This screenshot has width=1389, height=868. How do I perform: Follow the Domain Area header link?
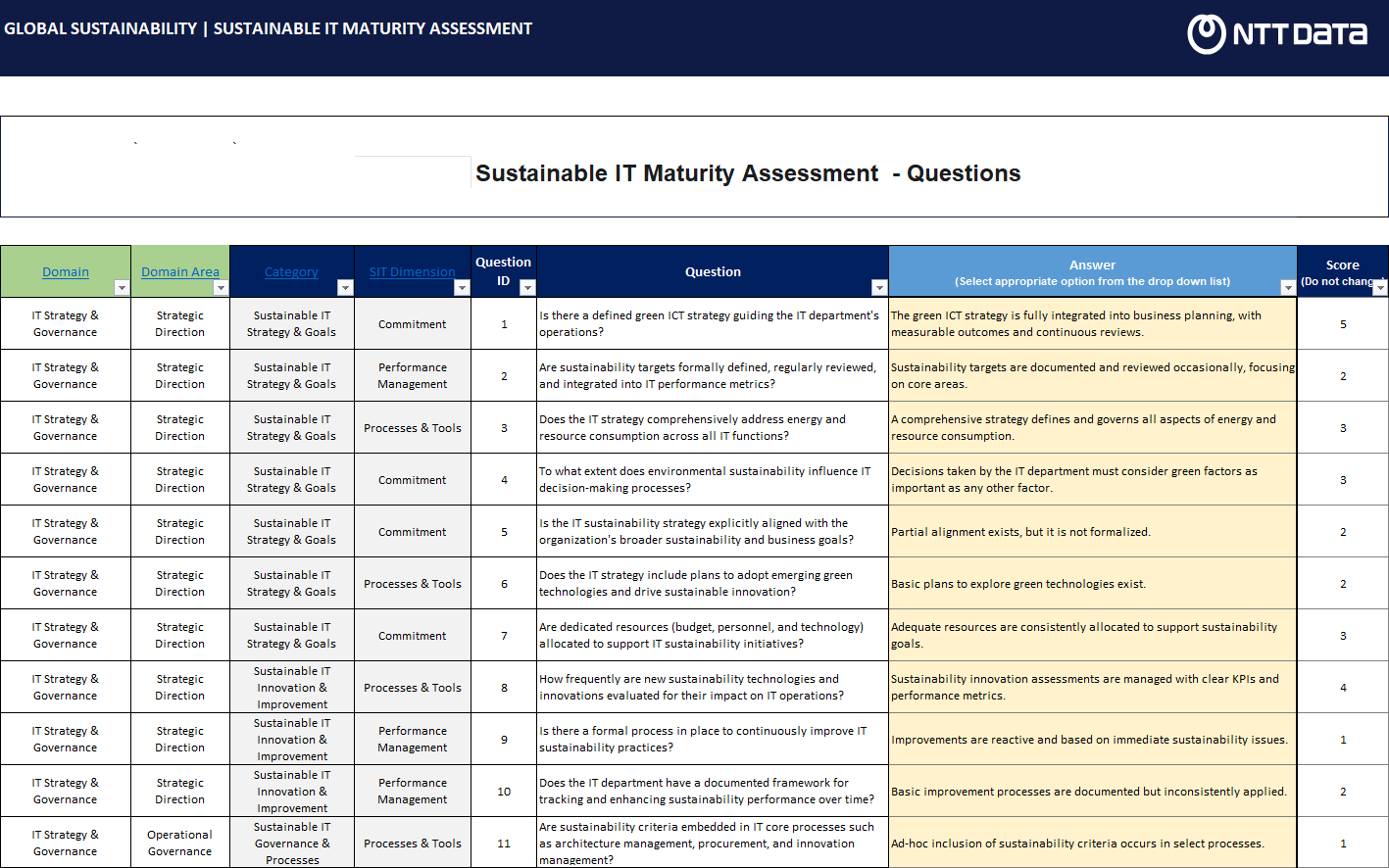(180, 272)
